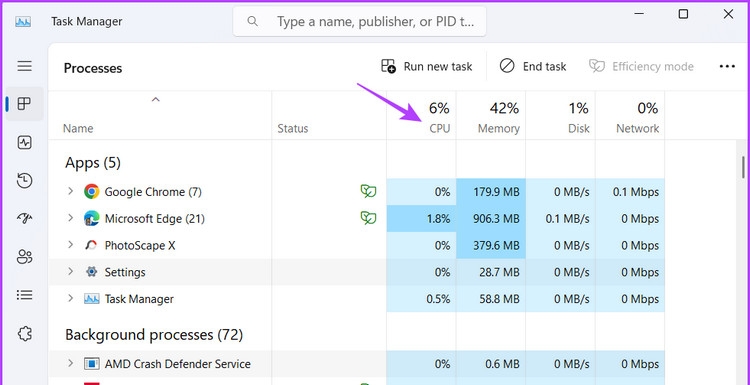The image size is (750, 385).
Task: Open the Services sidebar icon
Action: click(24, 333)
